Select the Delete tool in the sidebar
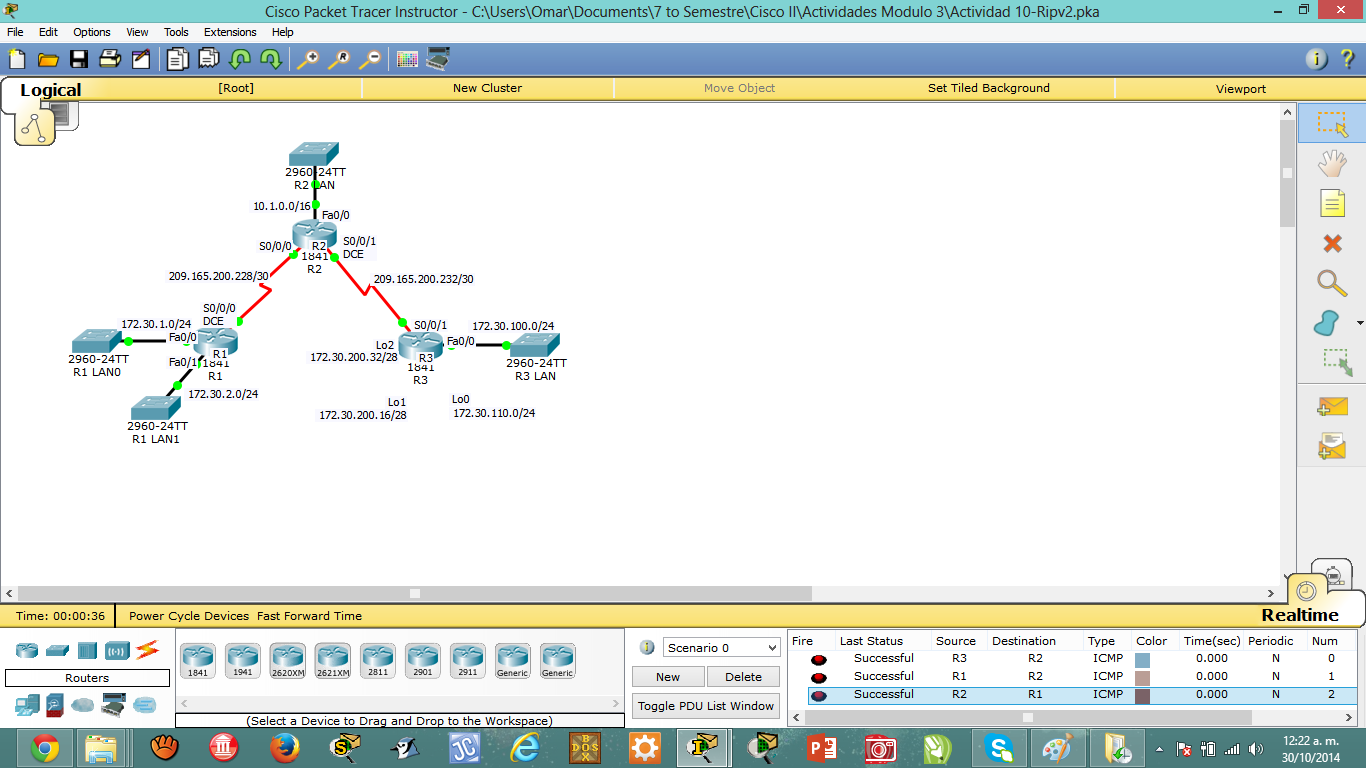 [1333, 243]
